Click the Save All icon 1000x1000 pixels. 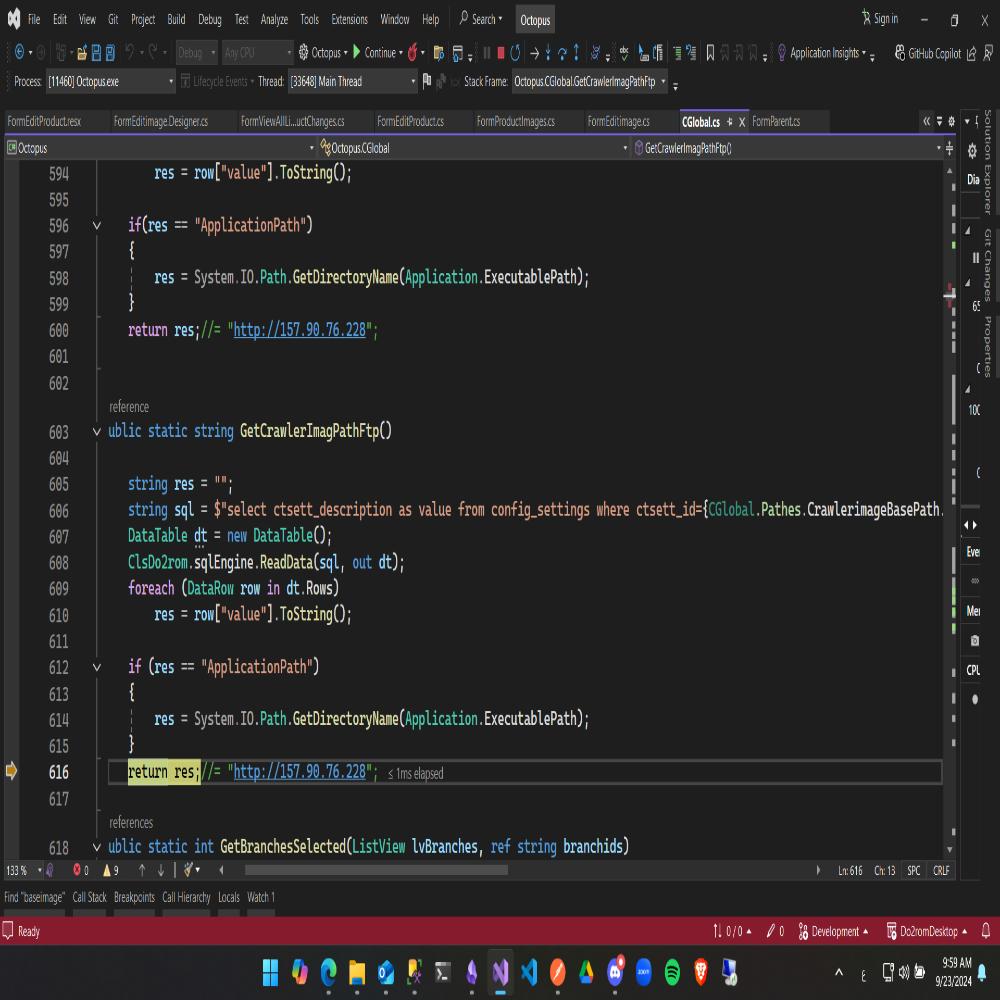[110, 53]
